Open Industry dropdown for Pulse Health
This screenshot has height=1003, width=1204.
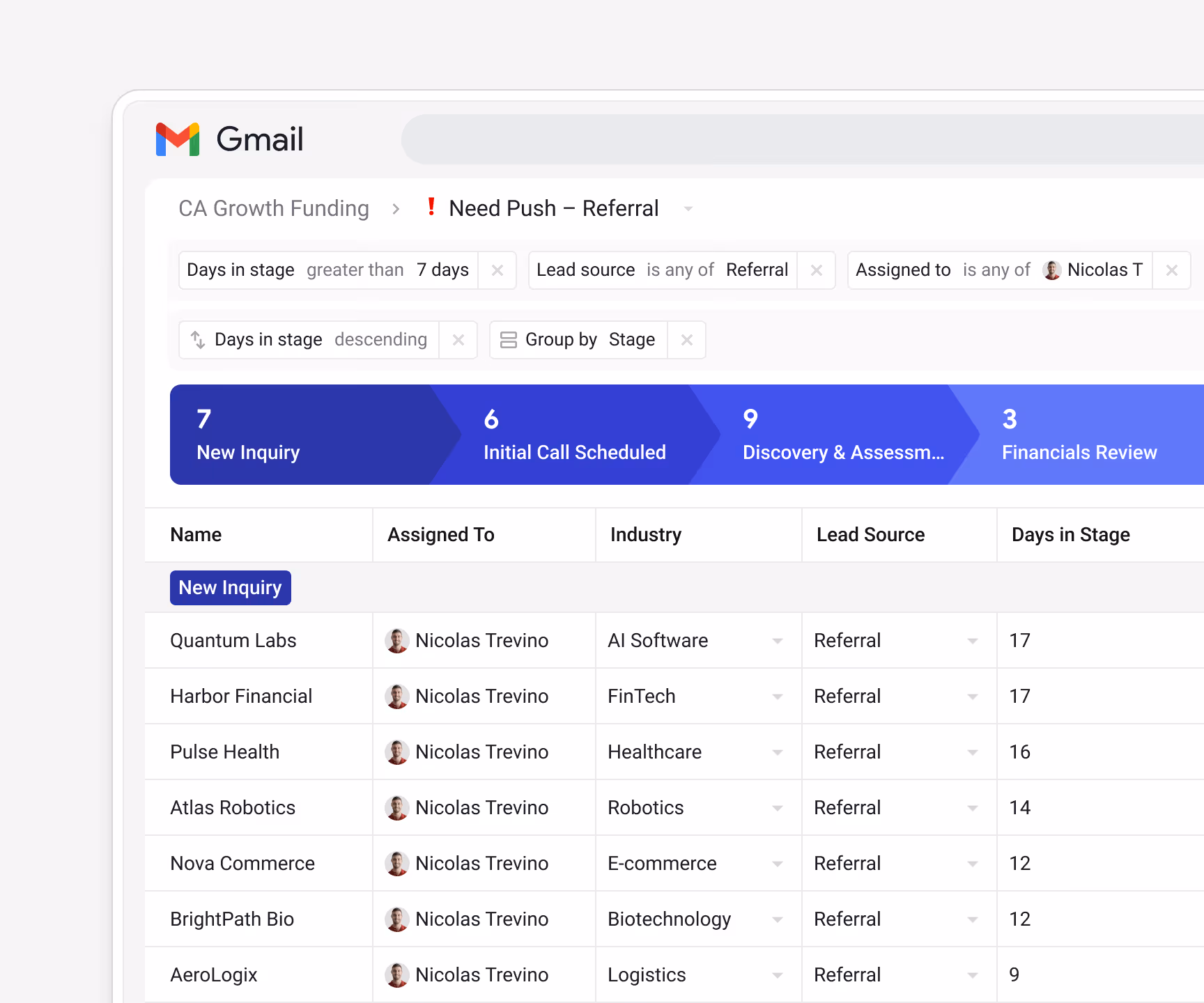tap(778, 752)
